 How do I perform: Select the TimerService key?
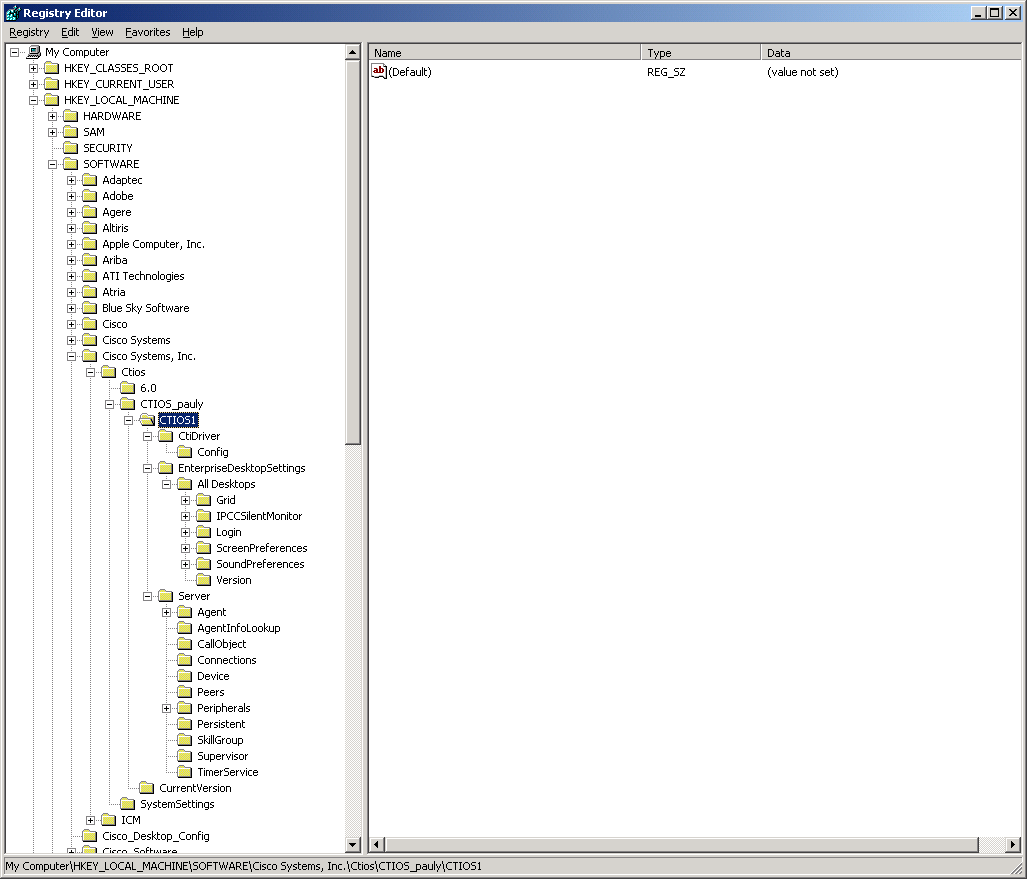point(227,772)
